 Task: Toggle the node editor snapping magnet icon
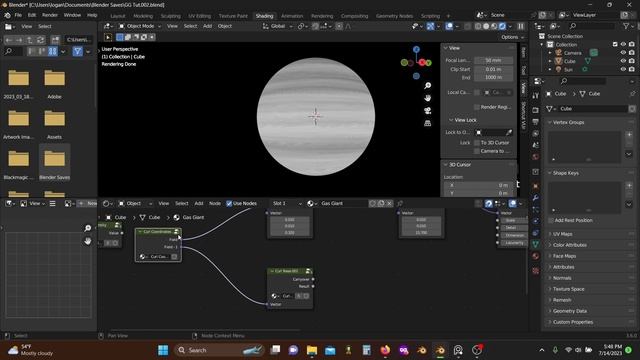pyautogui.click(x=489, y=203)
